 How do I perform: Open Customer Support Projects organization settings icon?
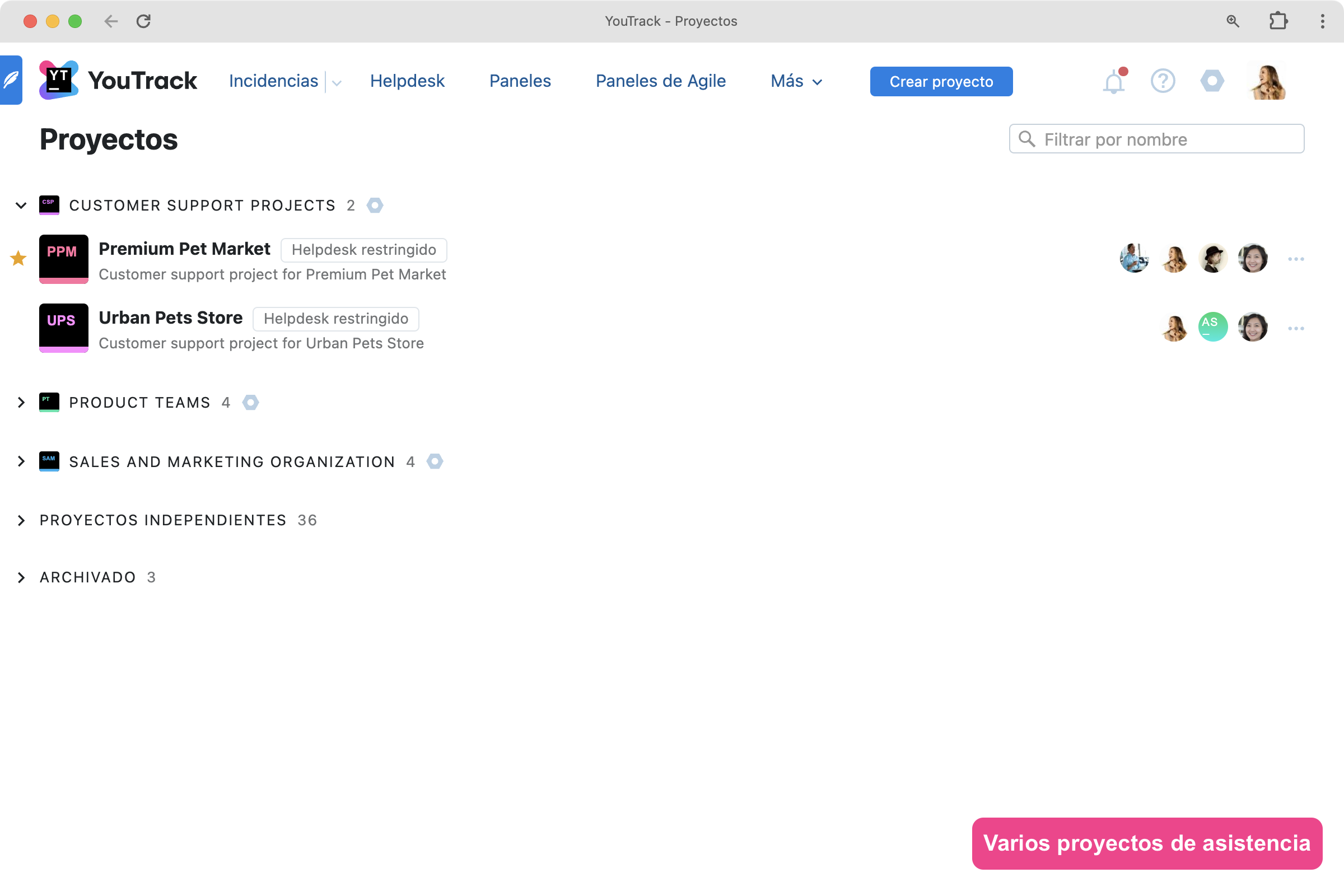(375, 205)
